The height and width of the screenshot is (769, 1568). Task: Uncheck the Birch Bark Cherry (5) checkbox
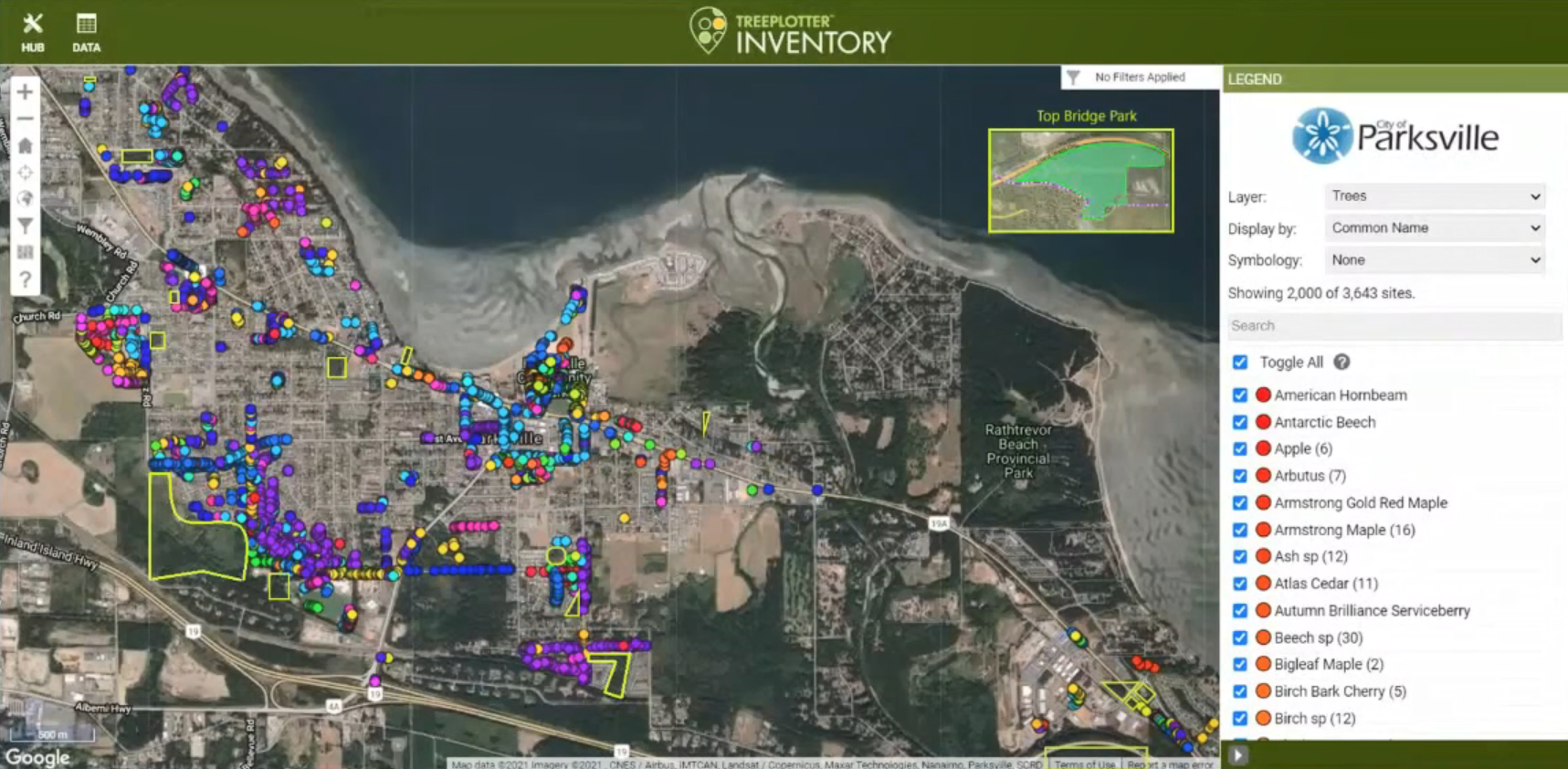(x=1239, y=691)
